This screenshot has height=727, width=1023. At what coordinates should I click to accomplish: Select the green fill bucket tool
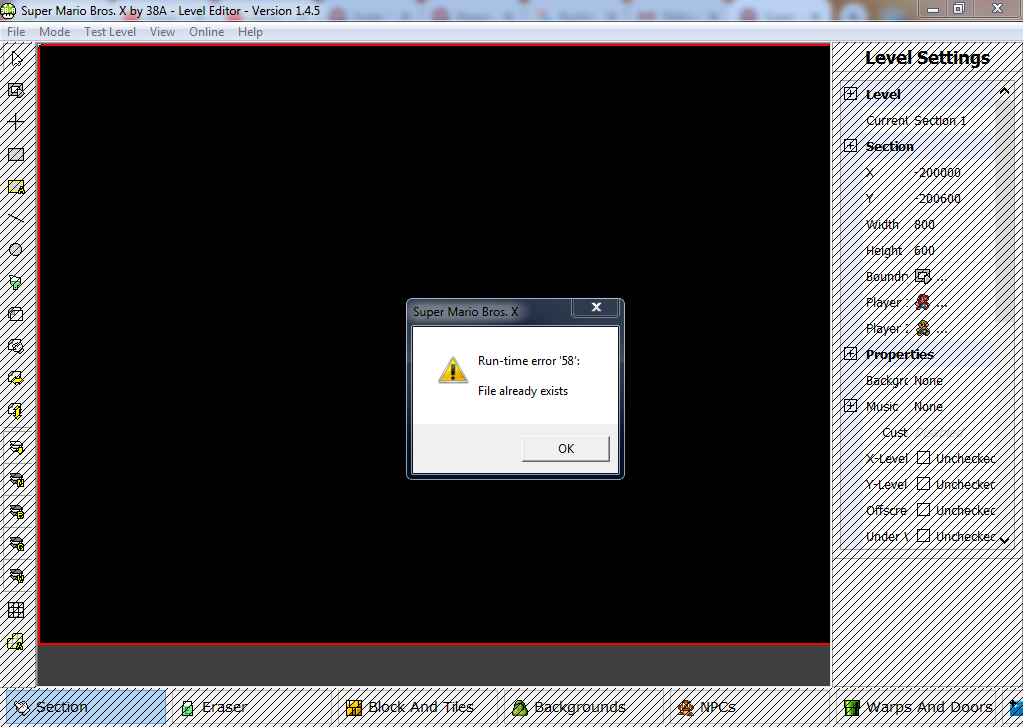16,282
